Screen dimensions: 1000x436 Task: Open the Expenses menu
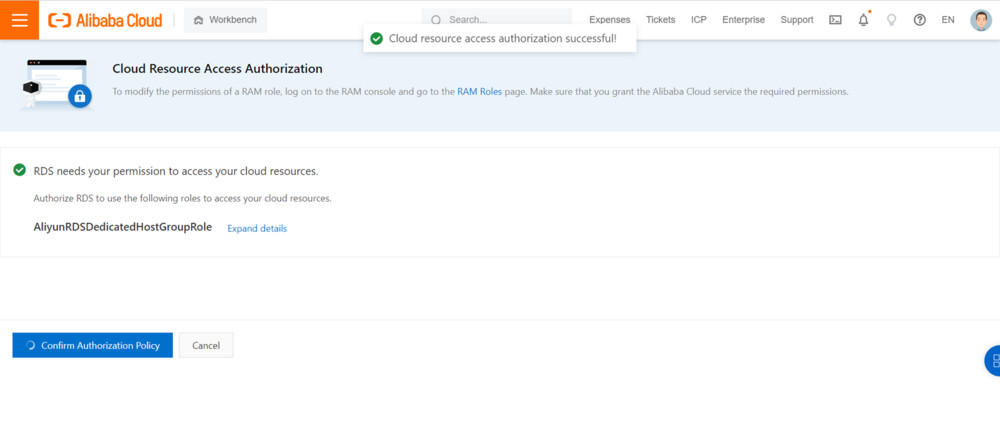click(610, 20)
